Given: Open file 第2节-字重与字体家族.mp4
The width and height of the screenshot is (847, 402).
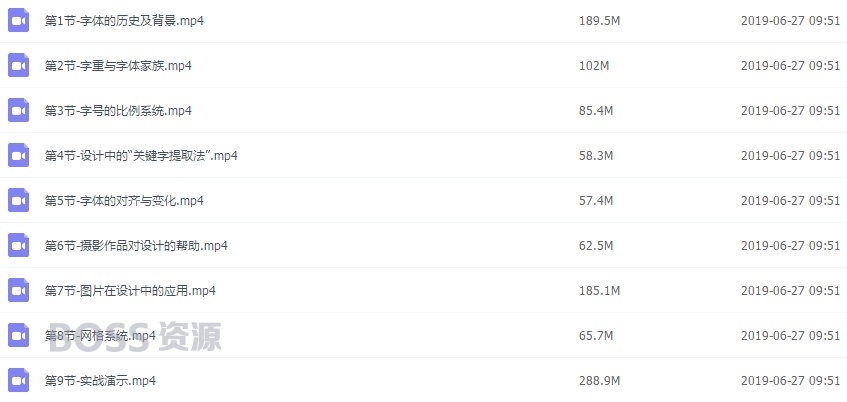Looking at the screenshot, I should [118, 66].
